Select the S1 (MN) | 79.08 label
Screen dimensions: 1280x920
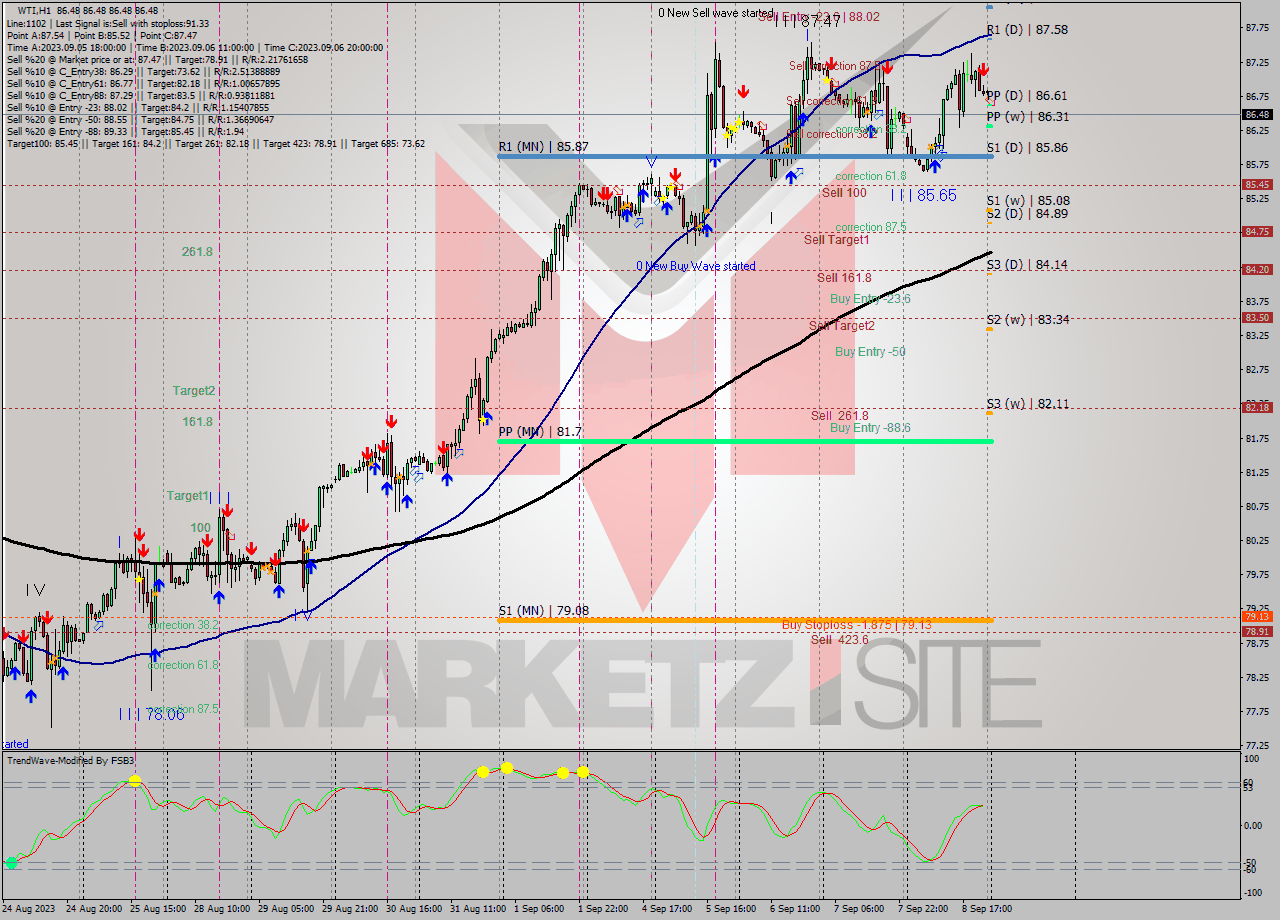(543, 610)
